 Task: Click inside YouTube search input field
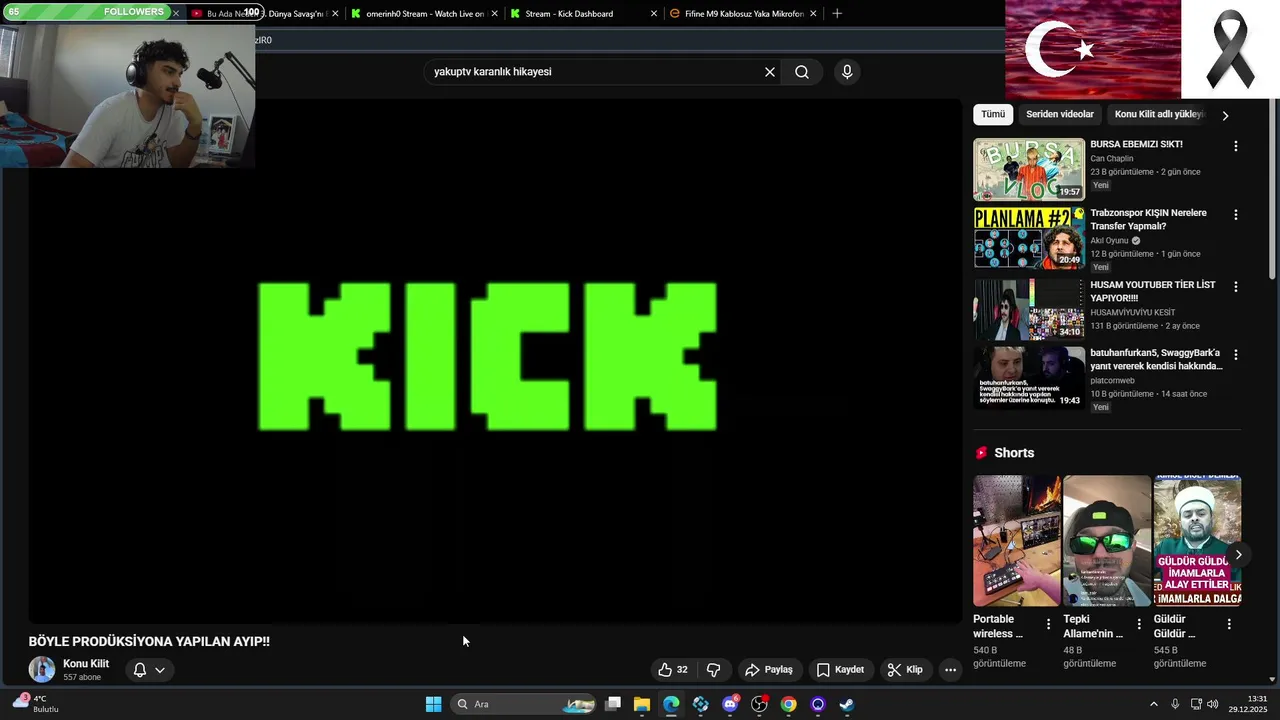[x=592, y=72]
